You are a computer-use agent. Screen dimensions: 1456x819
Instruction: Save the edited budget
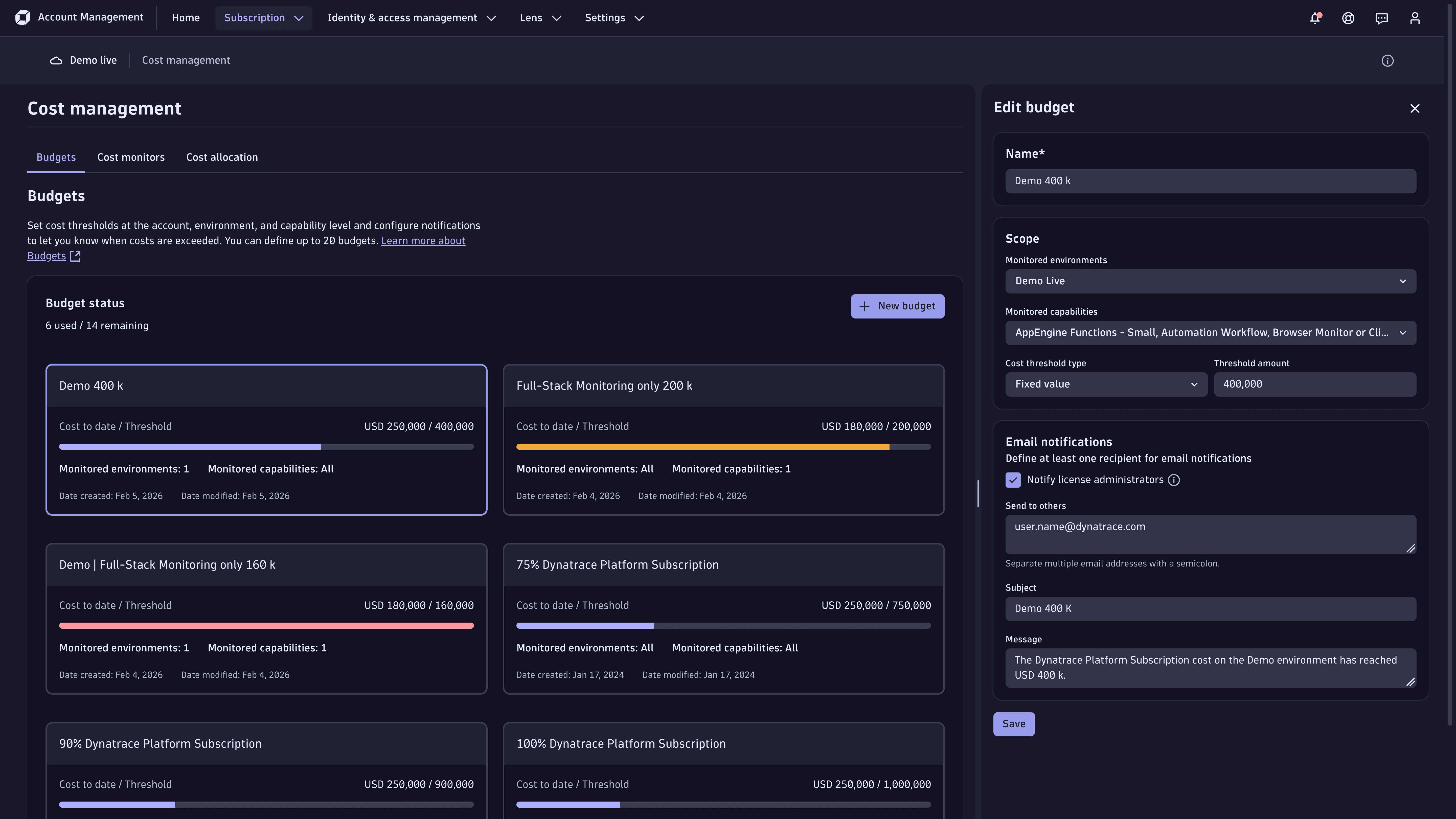pyautogui.click(x=1014, y=723)
